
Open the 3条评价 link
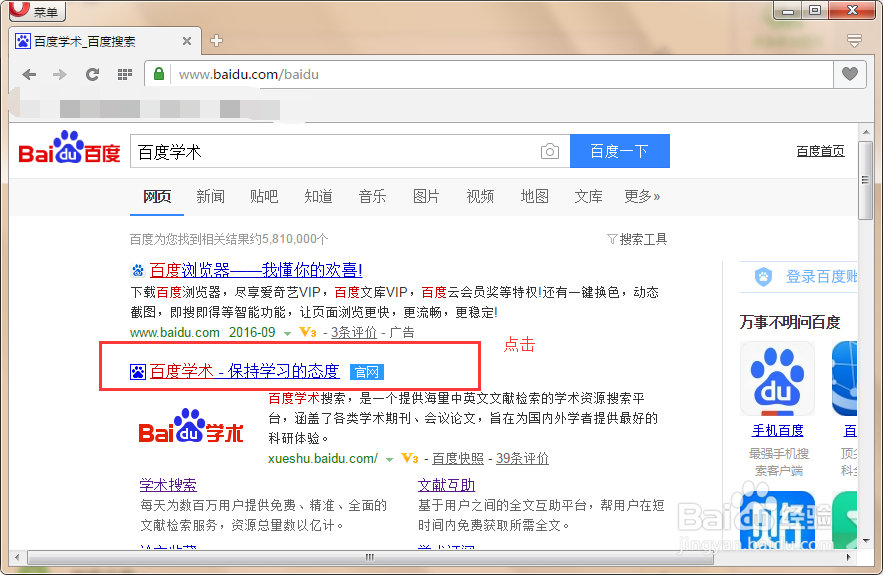point(354,332)
